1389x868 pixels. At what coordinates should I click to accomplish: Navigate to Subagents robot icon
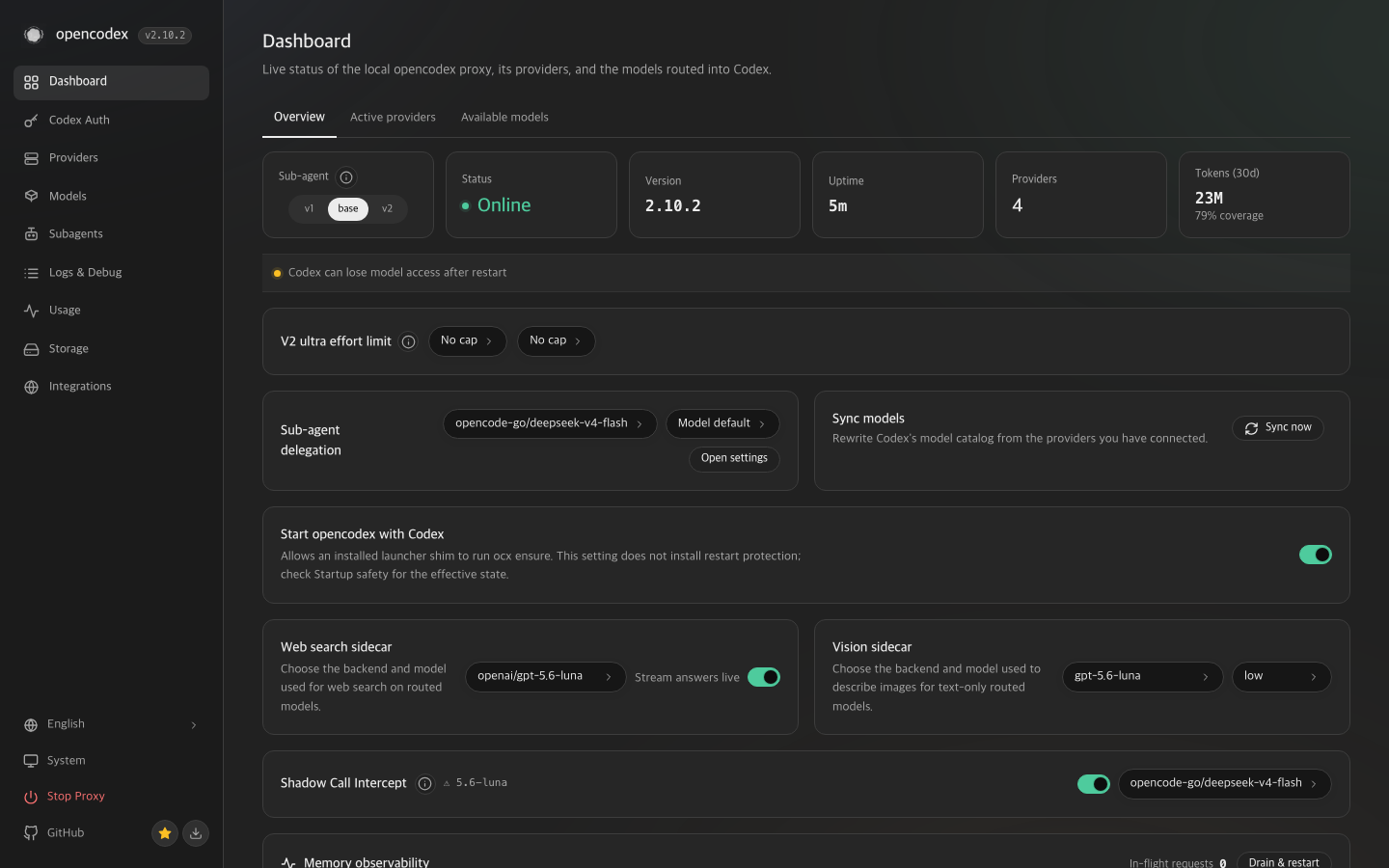tap(31, 234)
